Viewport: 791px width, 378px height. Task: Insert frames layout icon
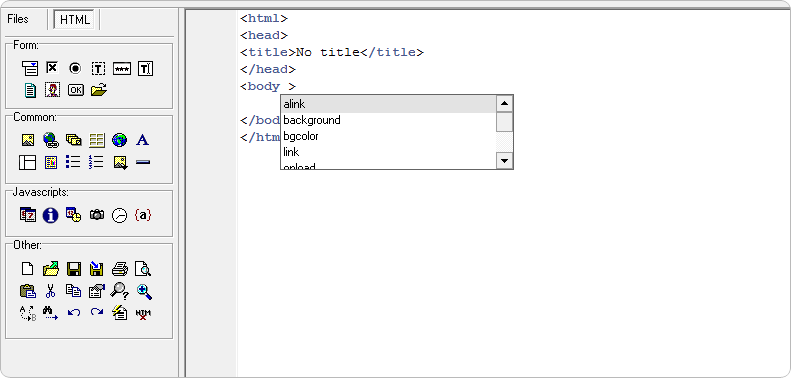coord(27,162)
